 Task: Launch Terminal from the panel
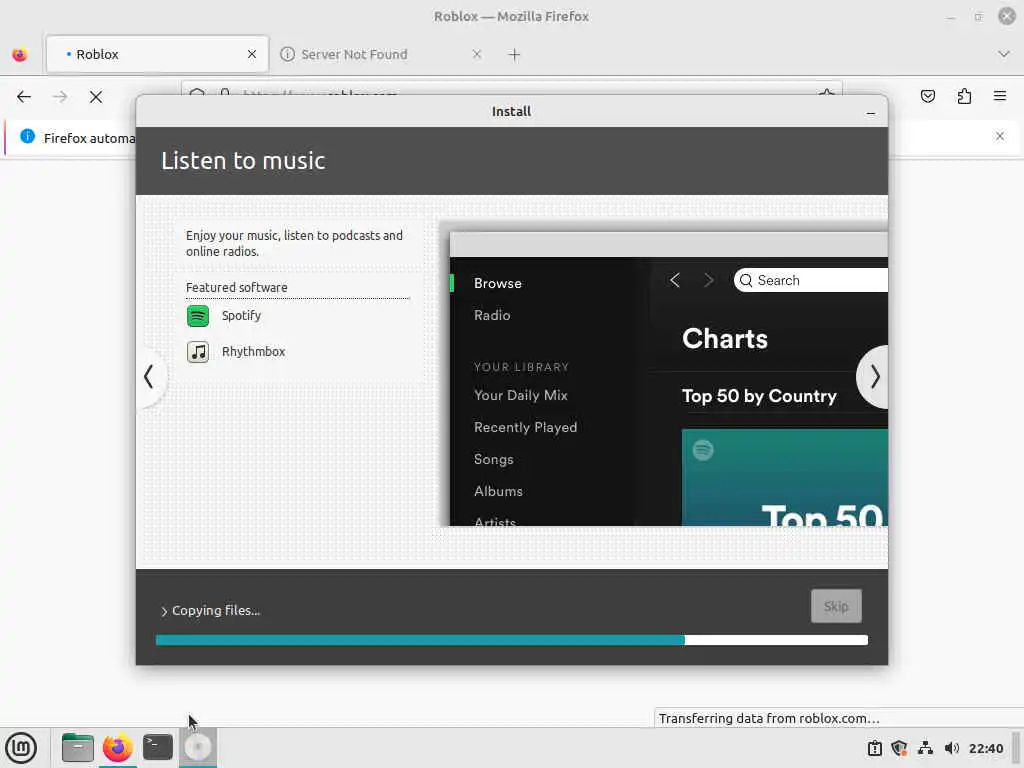158,748
